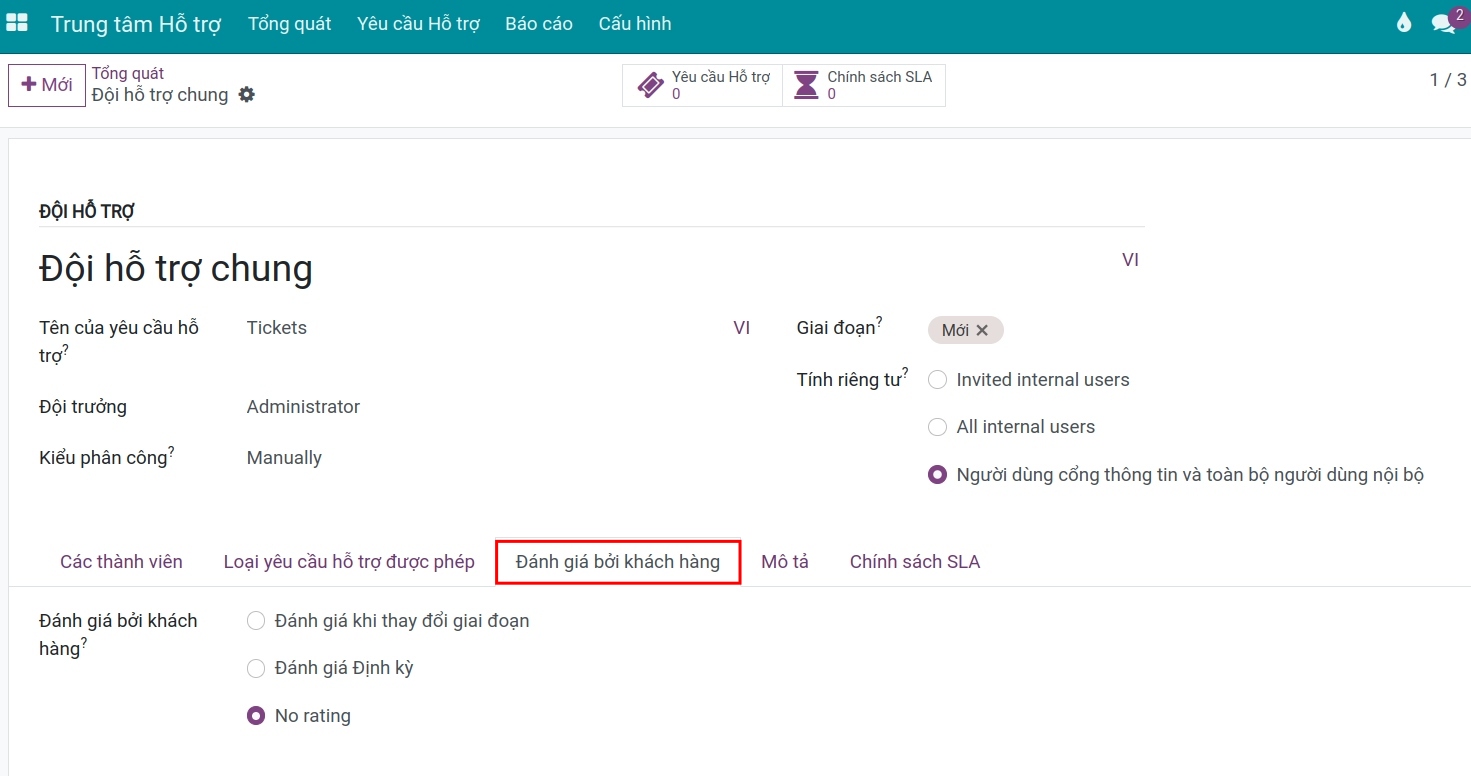
Task: Click the hourglass icon for Chính sách SLA
Action: coord(805,85)
